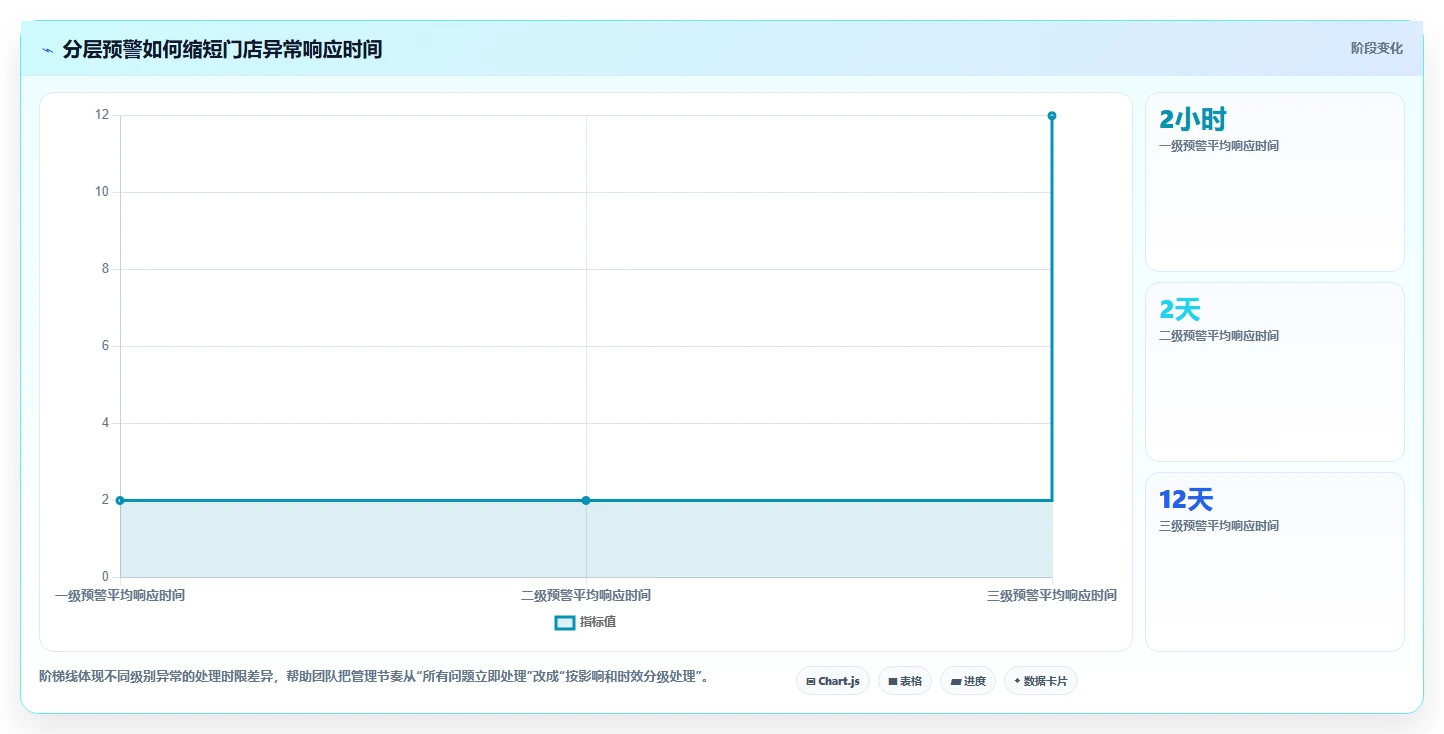Screen dimensions: 1444x734
Task: Click the 进度 tag button
Action: click(x=968, y=681)
